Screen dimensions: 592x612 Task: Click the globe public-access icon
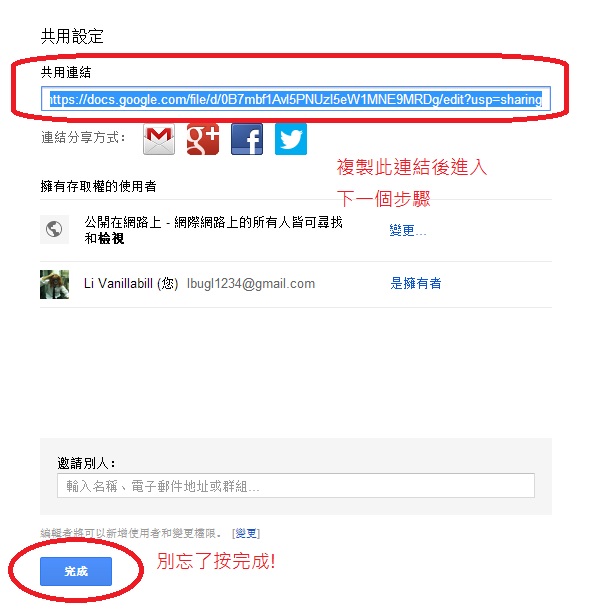(54, 229)
